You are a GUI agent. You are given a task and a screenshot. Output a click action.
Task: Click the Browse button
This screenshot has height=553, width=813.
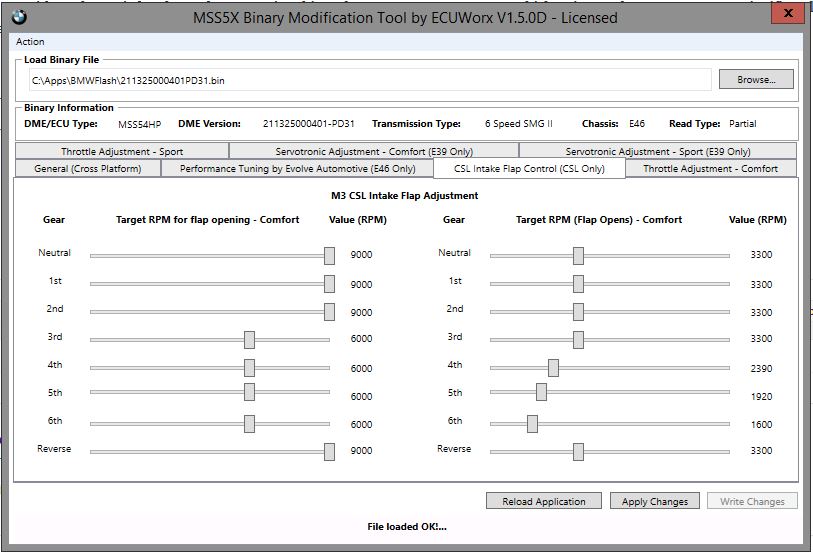[755, 79]
